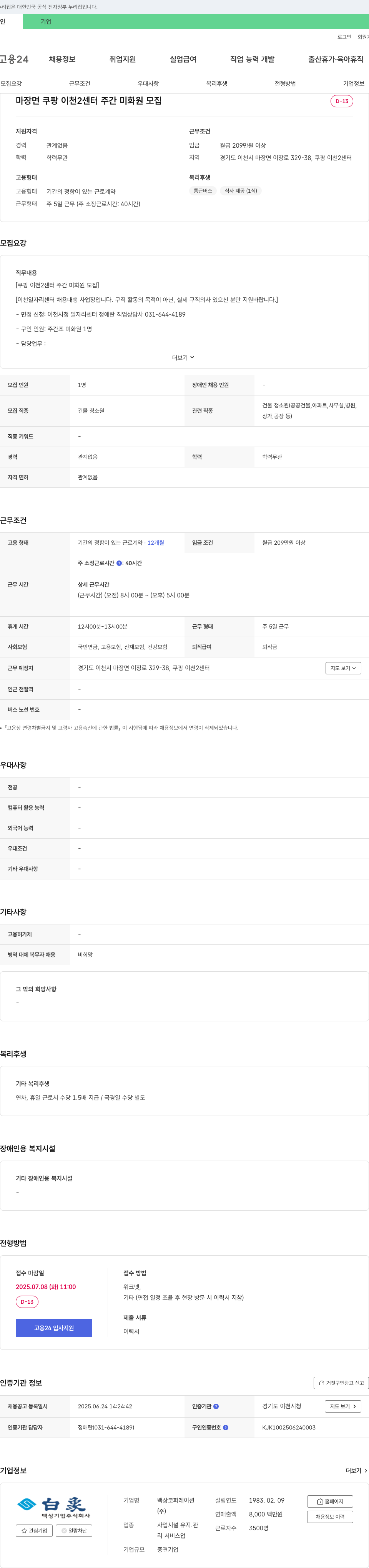Click the break time 12시00분~13시00분
The height and width of the screenshot is (1568, 369).
coord(103,627)
